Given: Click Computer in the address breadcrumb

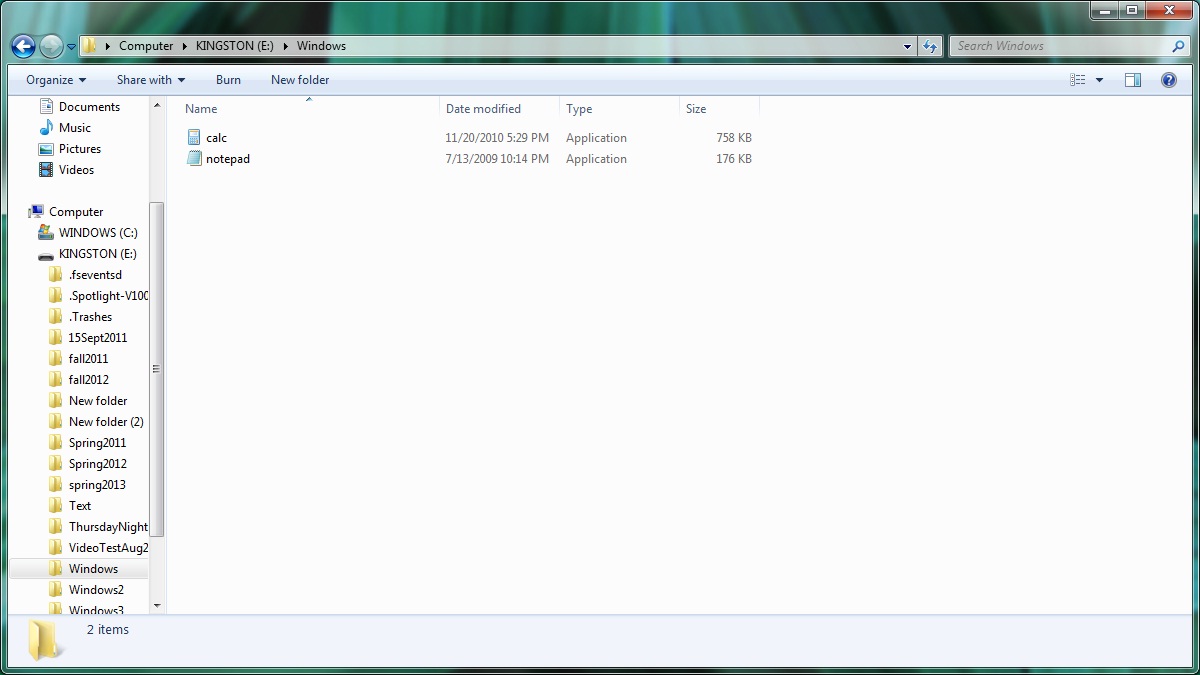Looking at the screenshot, I should click(146, 46).
